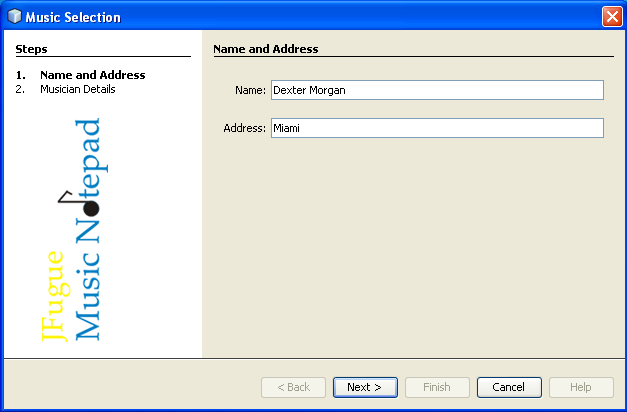Click the disabled < Back button

tap(293, 387)
